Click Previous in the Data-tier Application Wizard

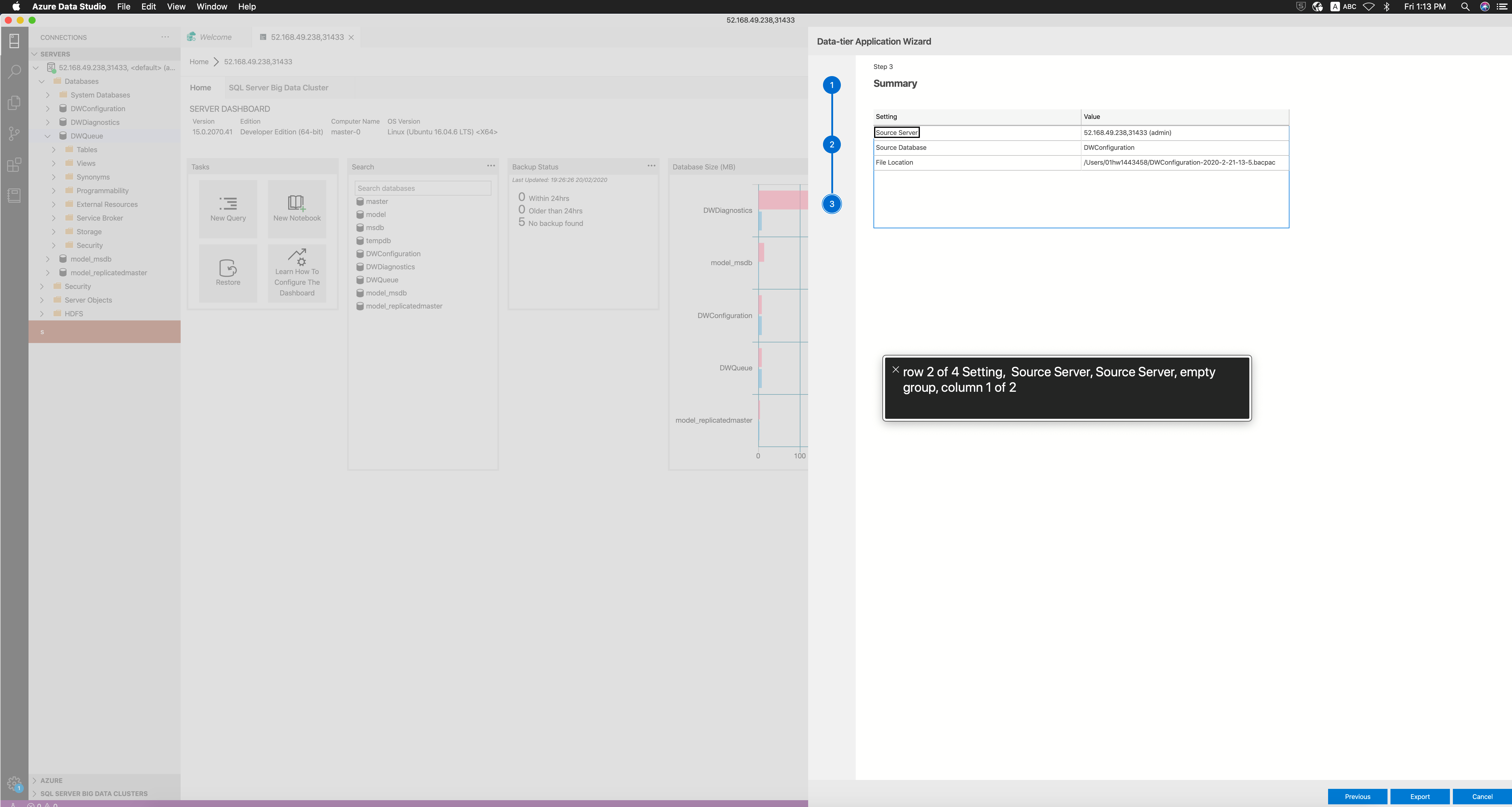click(1357, 796)
